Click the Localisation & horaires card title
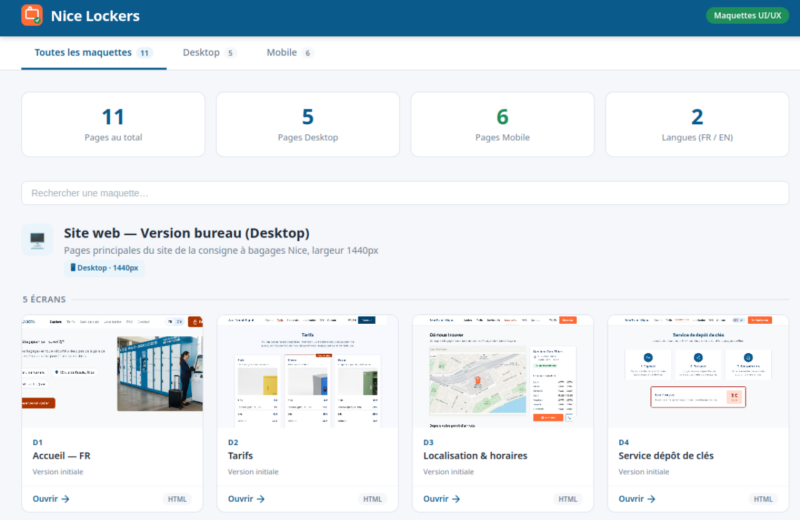The image size is (800, 520). (x=475, y=456)
